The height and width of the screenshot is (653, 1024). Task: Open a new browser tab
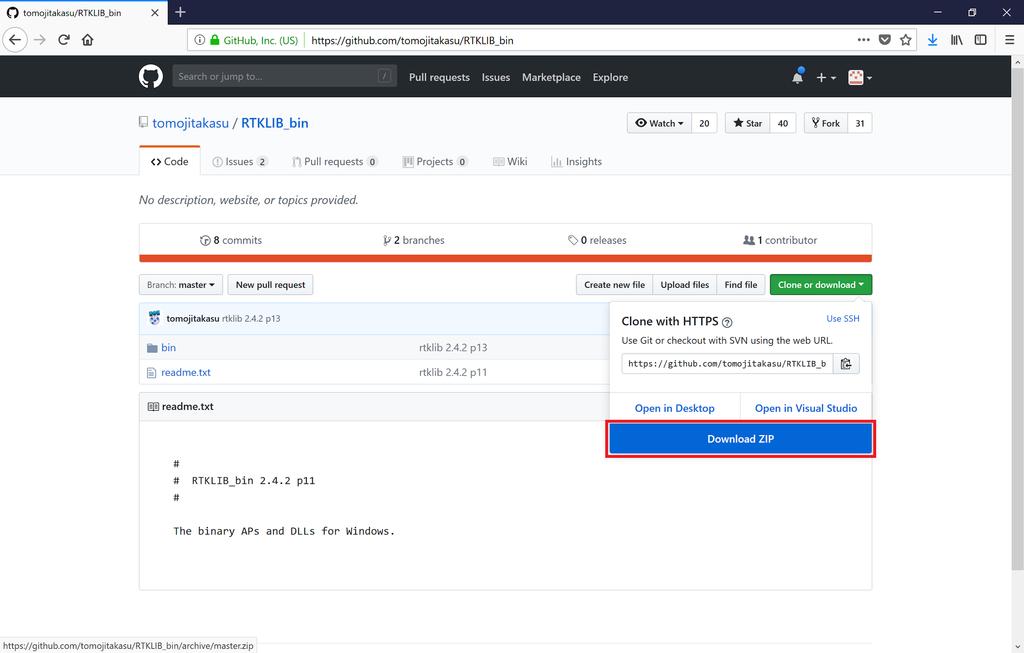(180, 12)
